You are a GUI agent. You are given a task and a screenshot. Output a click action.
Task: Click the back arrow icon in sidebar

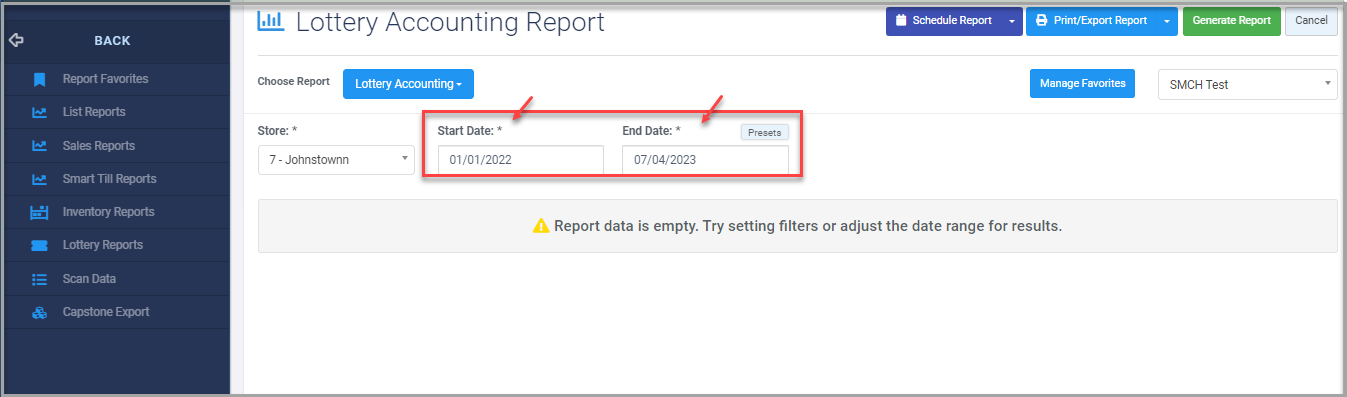(x=15, y=41)
